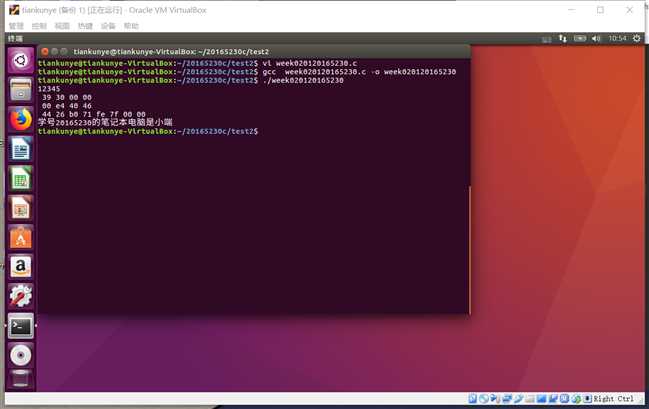The width and height of the screenshot is (649, 409).
Task: Minimize the VirtualBox window
Action: 572,10
